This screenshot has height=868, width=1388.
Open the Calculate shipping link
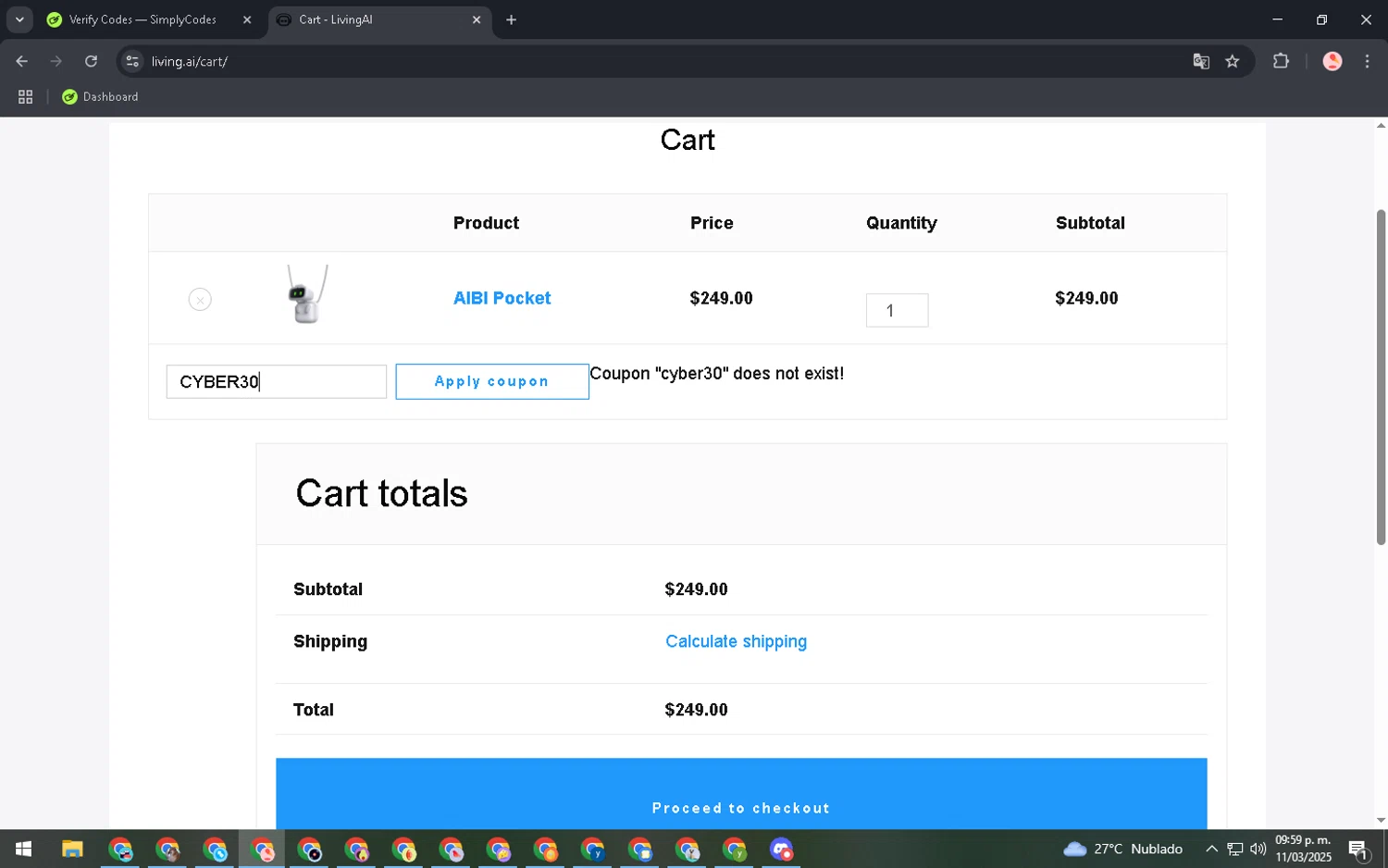(x=736, y=641)
